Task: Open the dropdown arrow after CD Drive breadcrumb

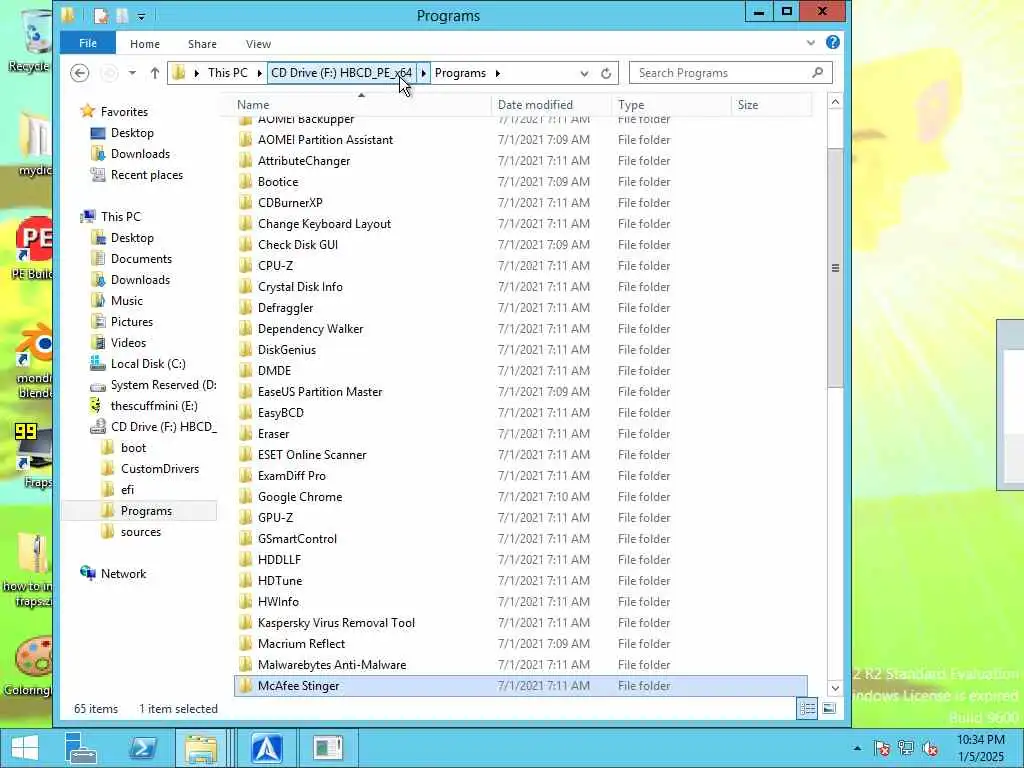Action: [x=423, y=73]
